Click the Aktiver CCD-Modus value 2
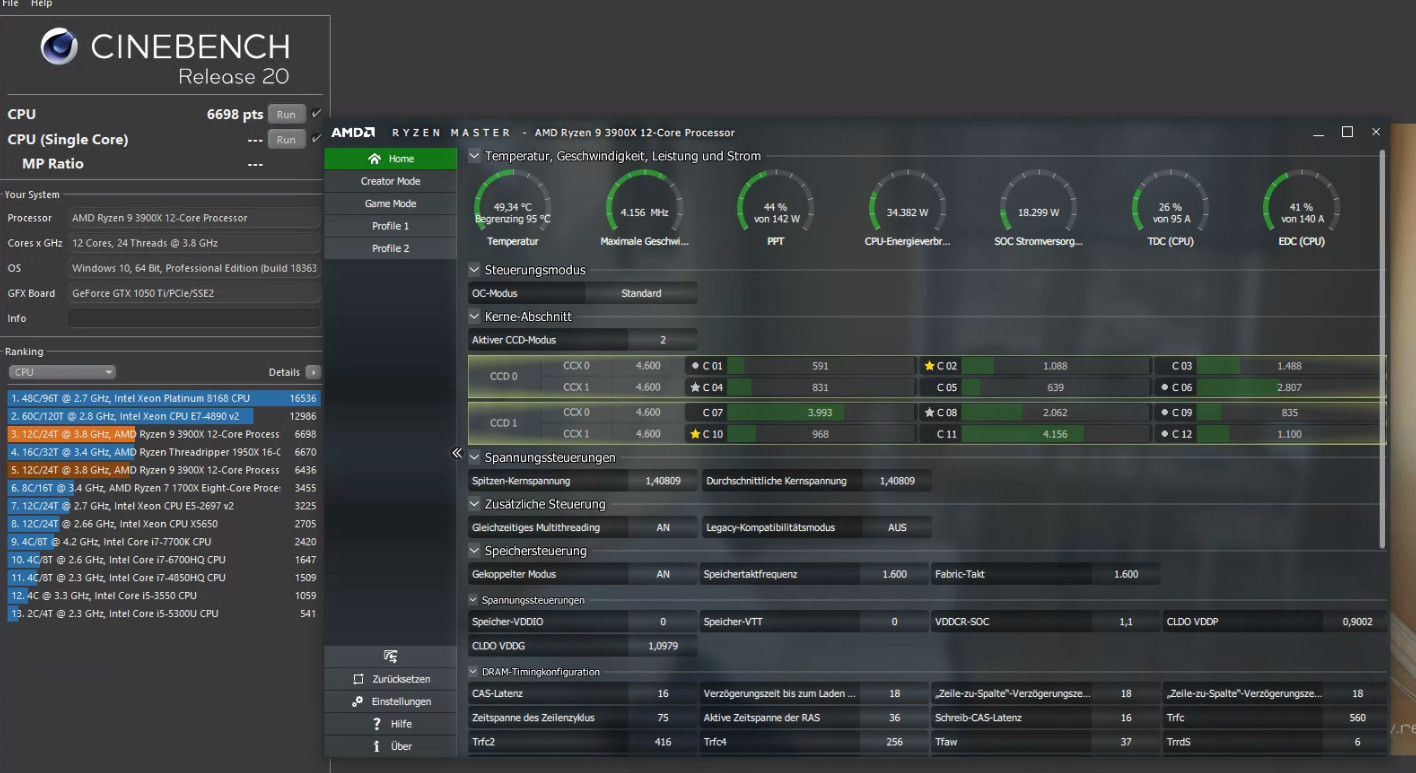Image resolution: width=1416 pixels, height=773 pixels. tap(662, 340)
